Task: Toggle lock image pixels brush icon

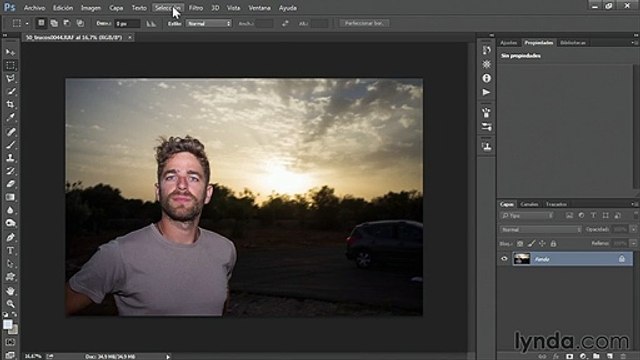Action: click(531, 244)
